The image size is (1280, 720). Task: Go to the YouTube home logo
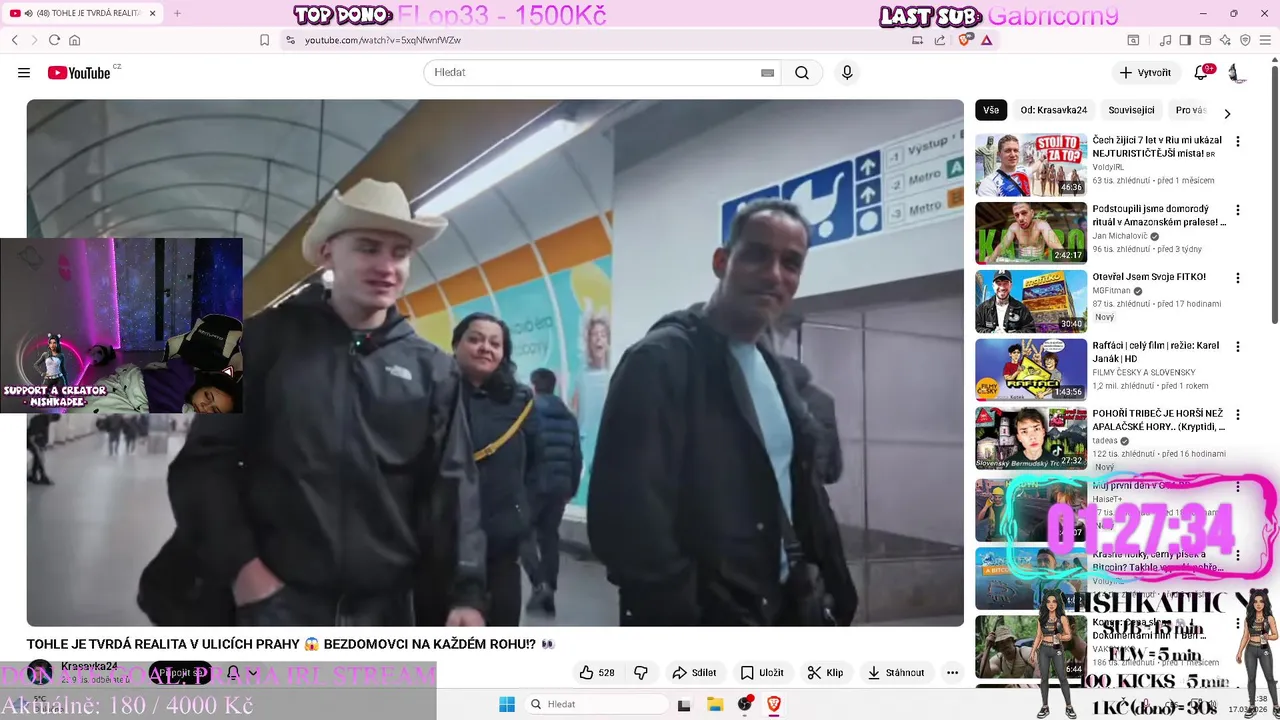pos(79,73)
